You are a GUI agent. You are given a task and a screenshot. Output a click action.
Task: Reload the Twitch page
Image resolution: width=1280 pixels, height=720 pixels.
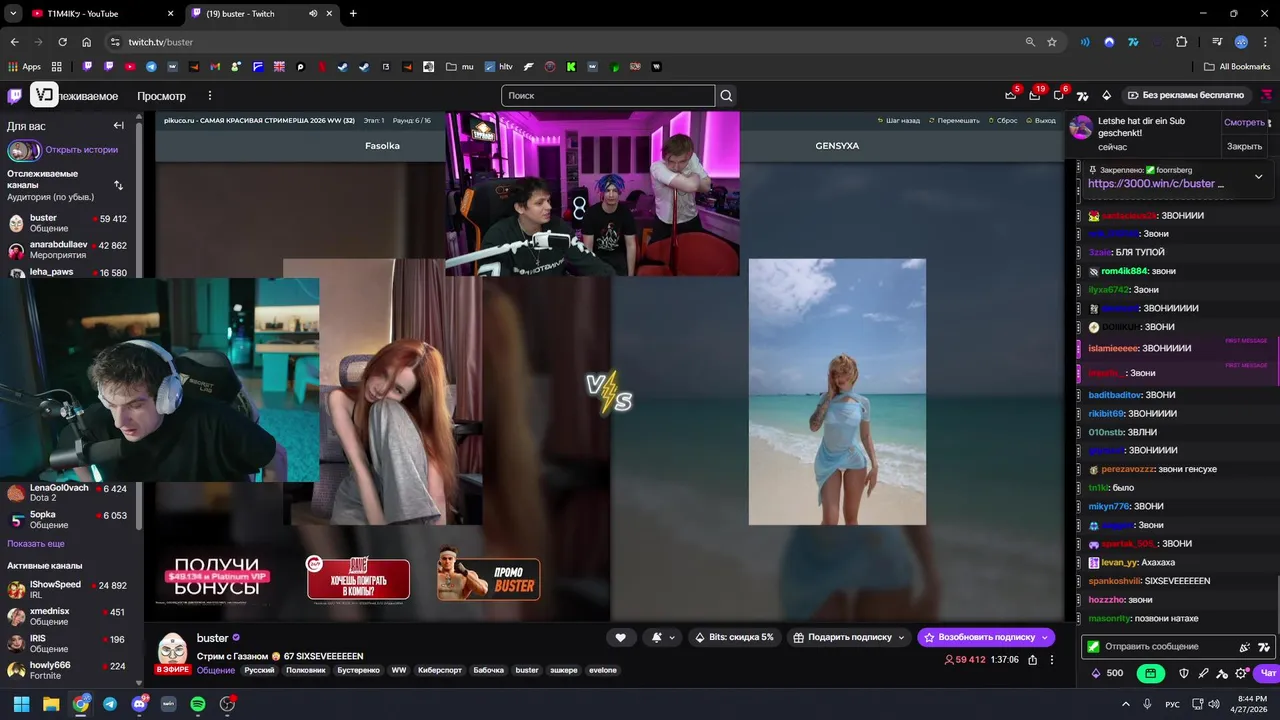[62, 42]
